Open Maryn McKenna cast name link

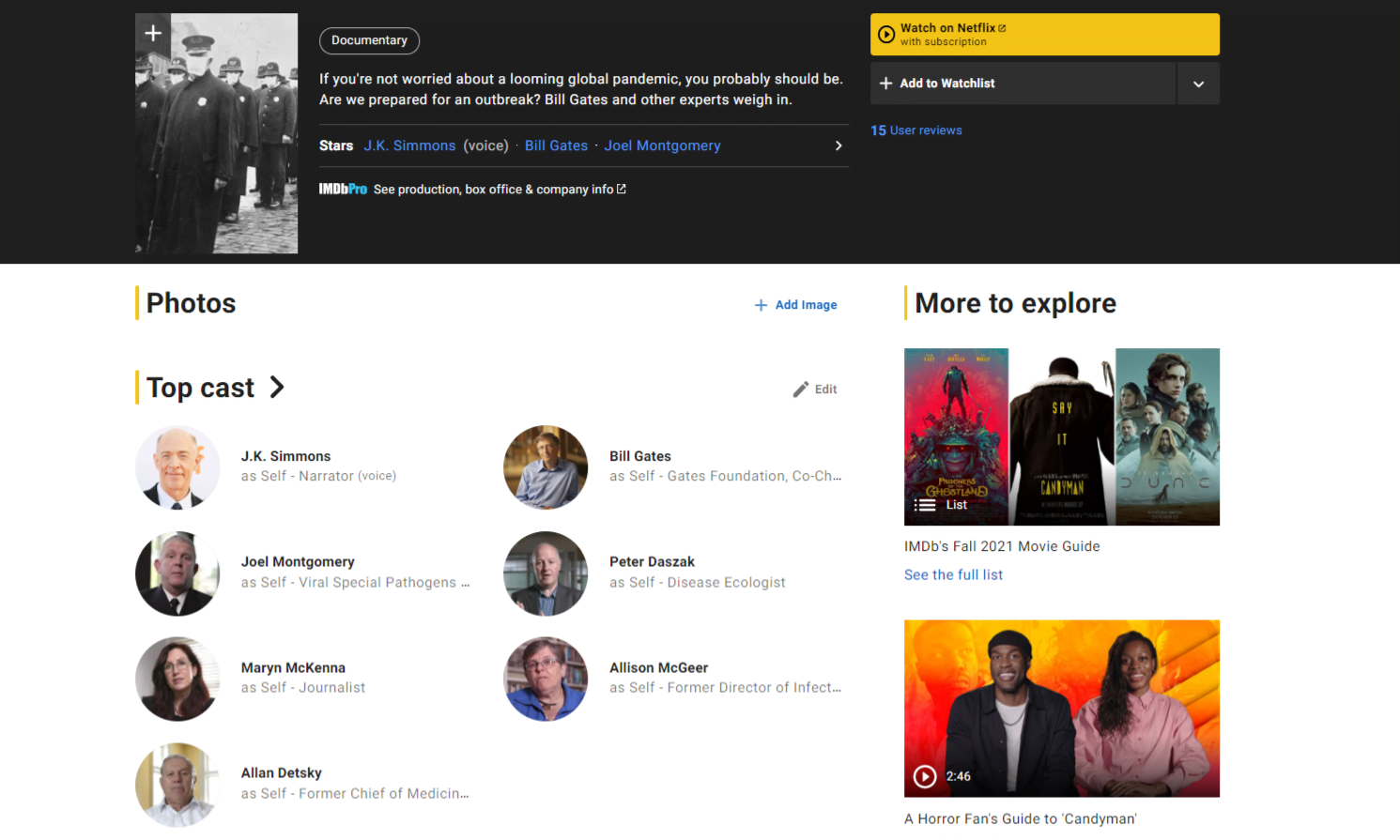click(293, 667)
